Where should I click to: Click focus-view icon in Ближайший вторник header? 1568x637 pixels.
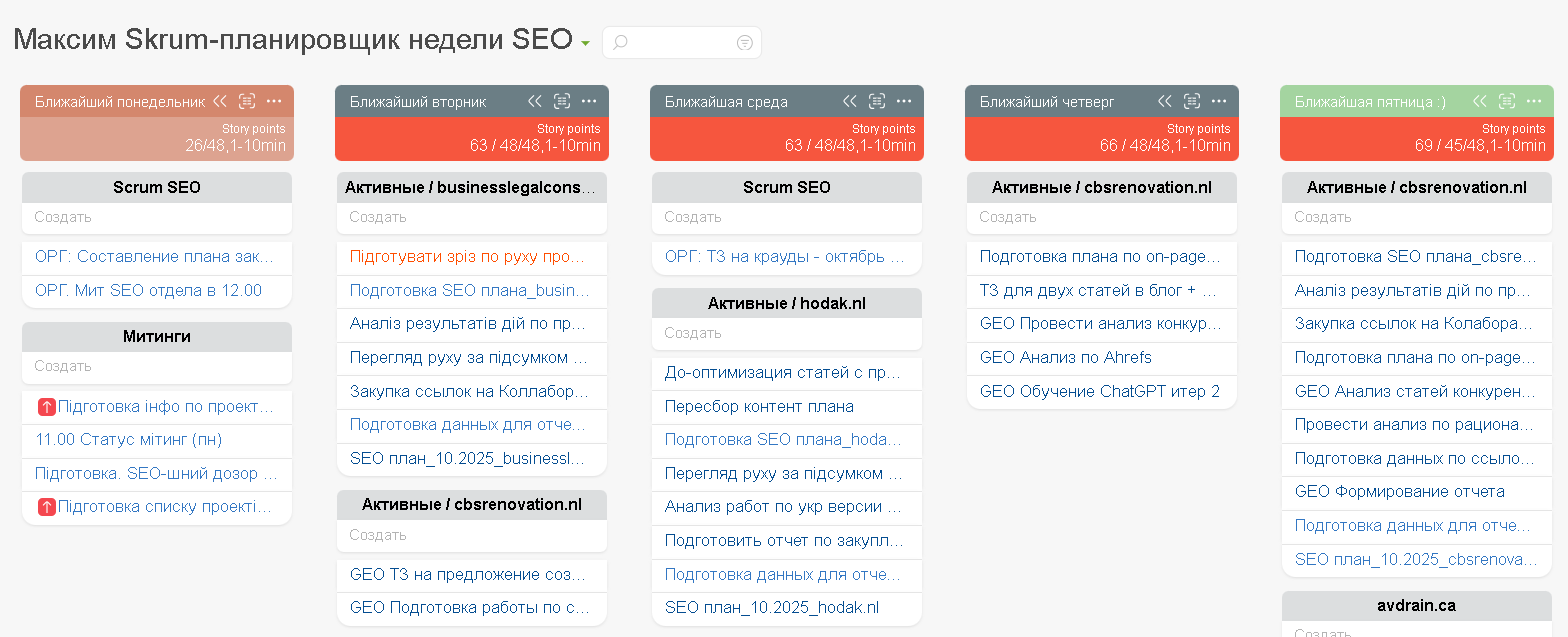(562, 101)
